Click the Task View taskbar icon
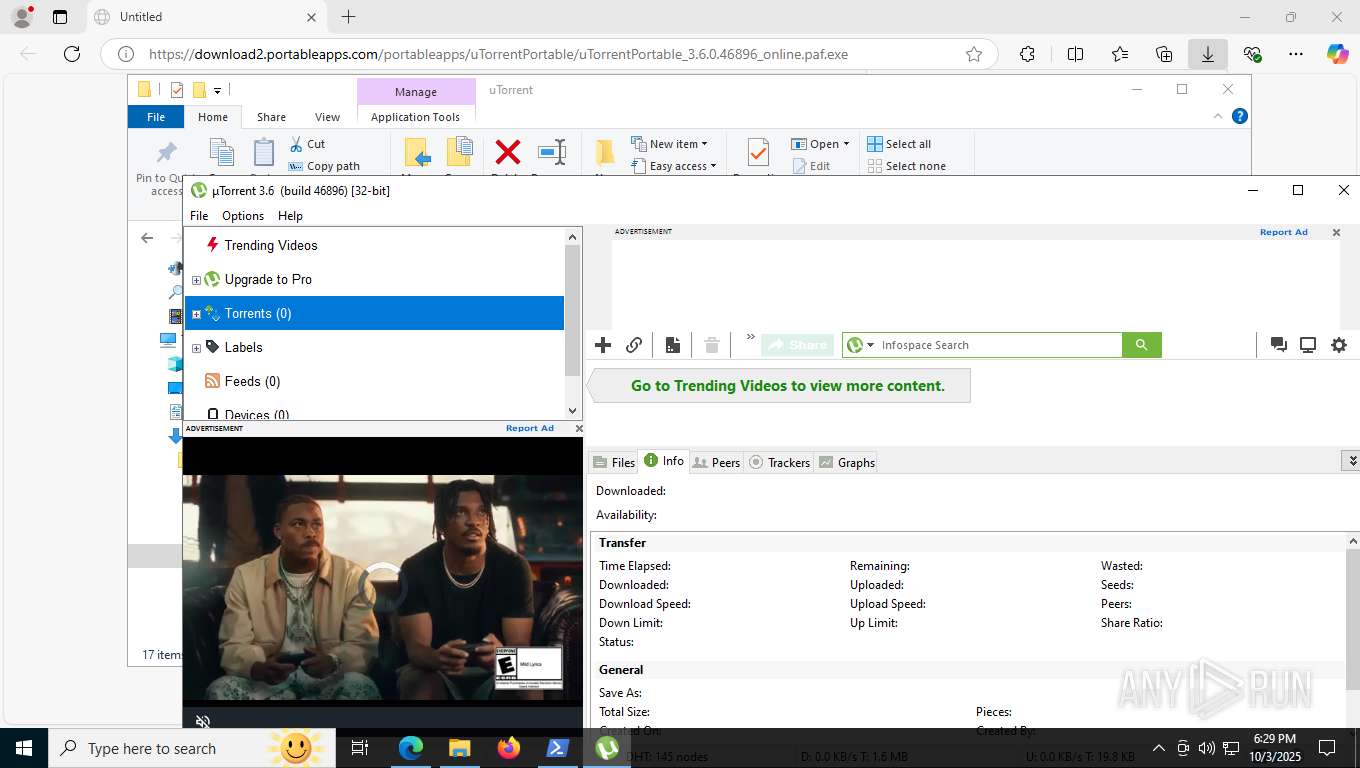This screenshot has height=768, width=1360. tap(361, 748)
